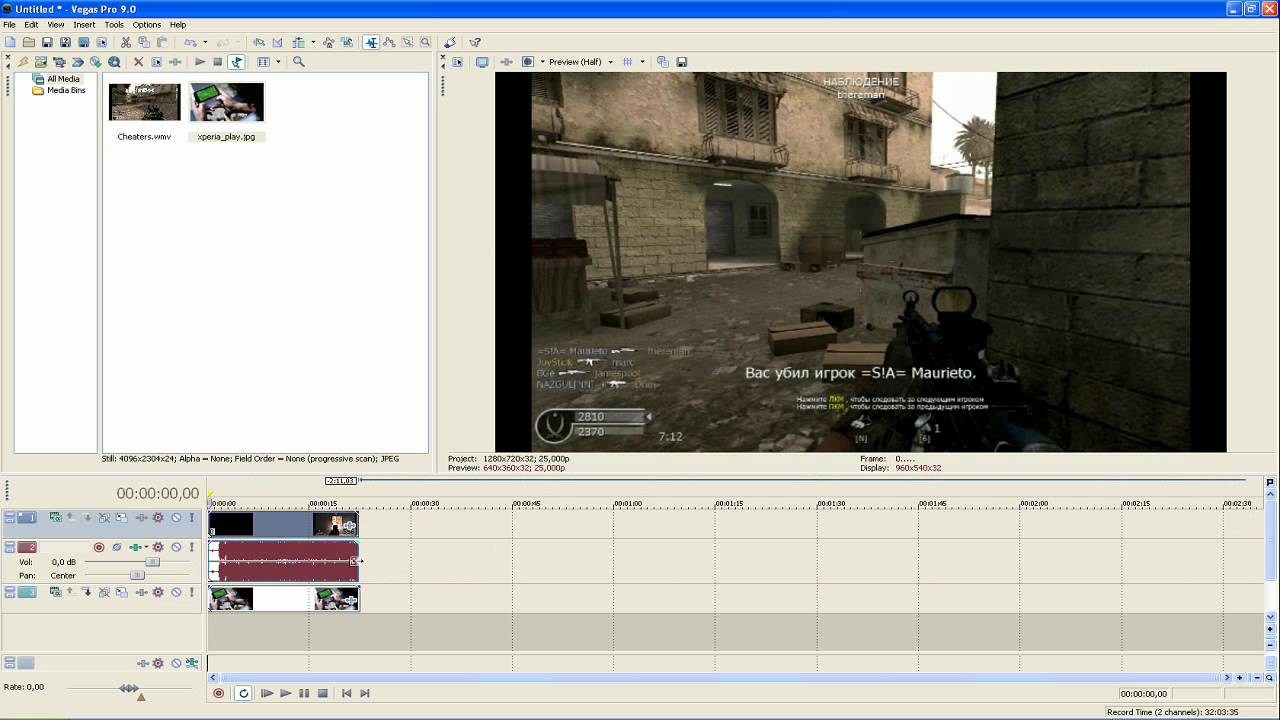The image size is (1280, 720).
Task: Save the project with the floppy icon
Action: coord(47,42)
